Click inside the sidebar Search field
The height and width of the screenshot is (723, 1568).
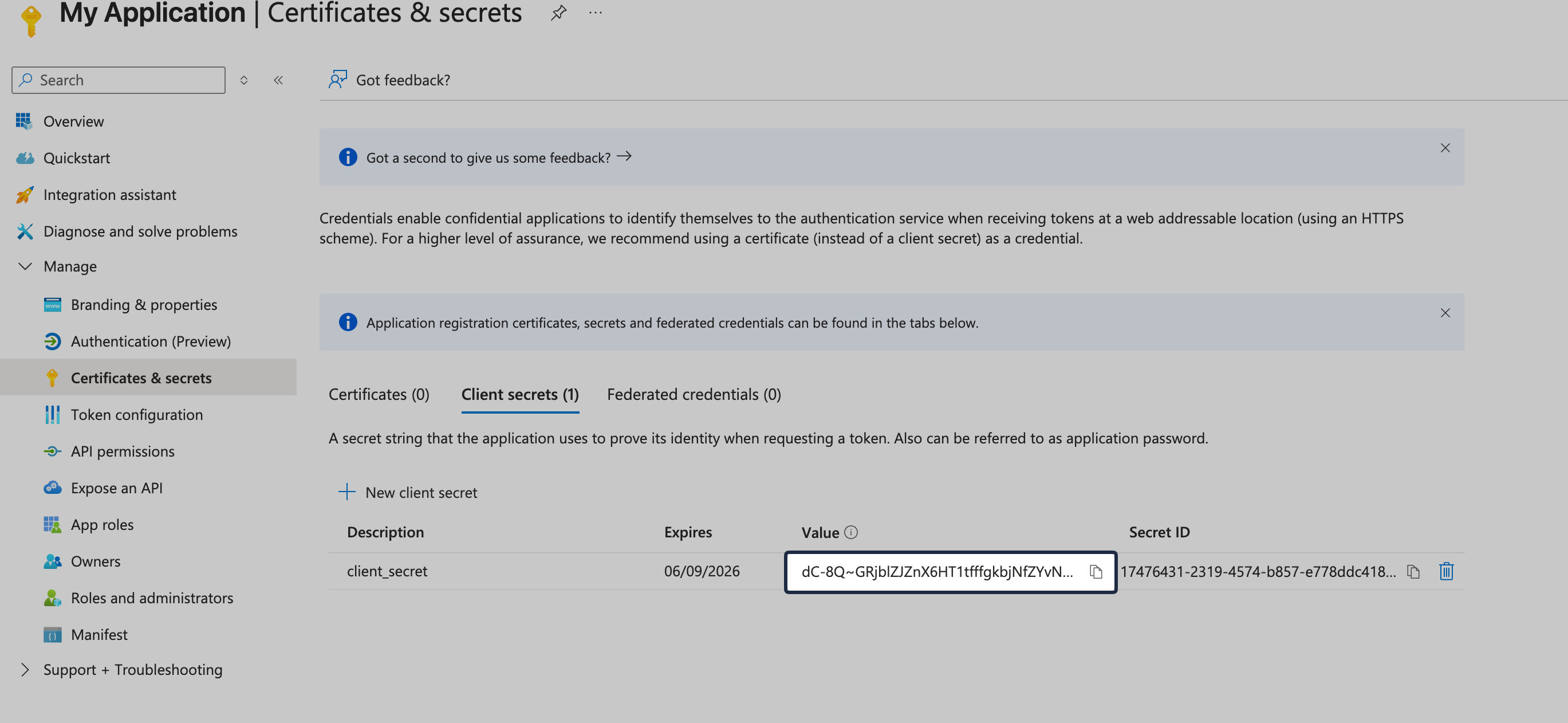pyautogui.click(x=118, y=79)
